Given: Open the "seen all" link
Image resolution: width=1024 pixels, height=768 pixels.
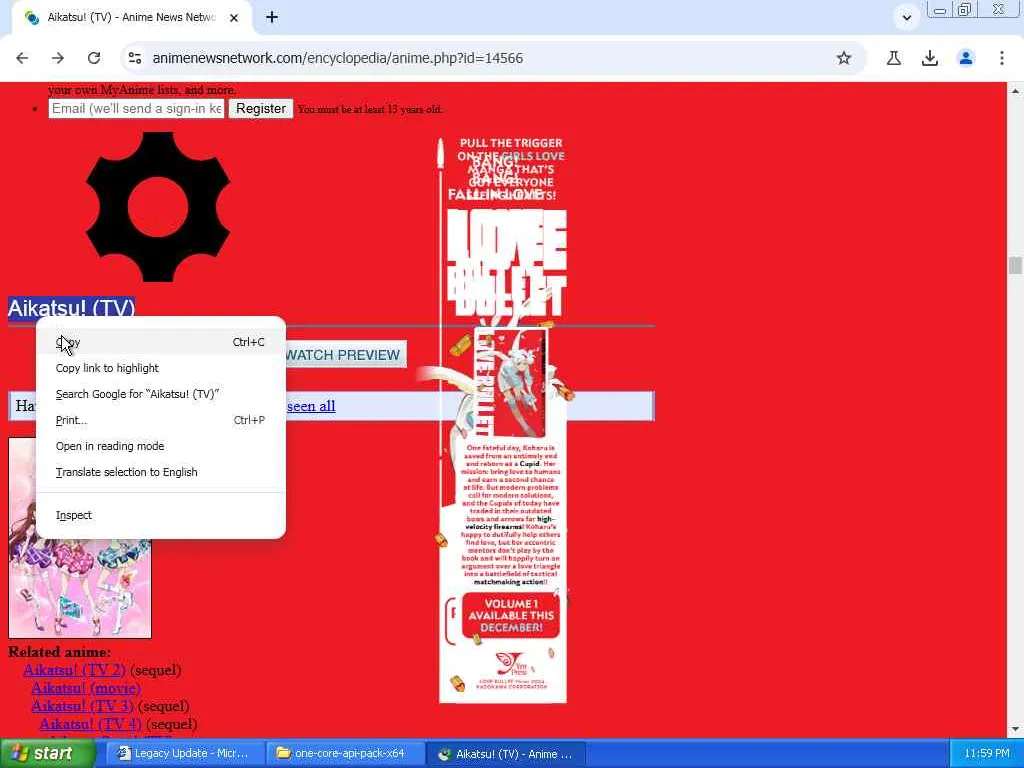Looking at the screenshot, I should [311, 406].
